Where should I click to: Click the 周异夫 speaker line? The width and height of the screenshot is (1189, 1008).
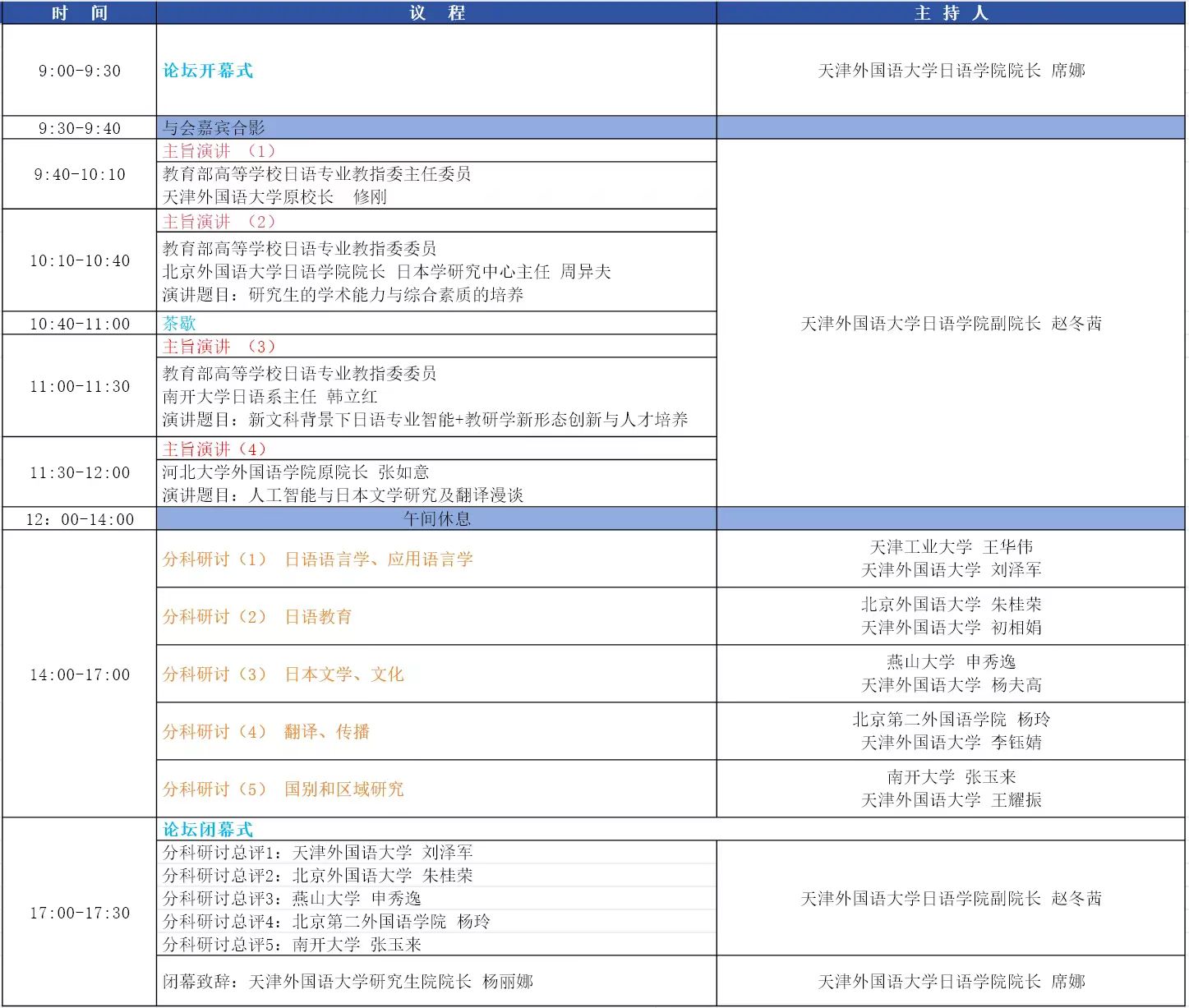[x=386, y=272]
